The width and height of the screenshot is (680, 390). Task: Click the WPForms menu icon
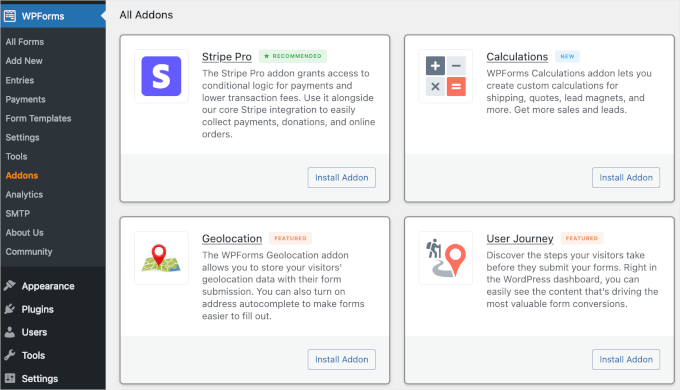tap(10, 16)
